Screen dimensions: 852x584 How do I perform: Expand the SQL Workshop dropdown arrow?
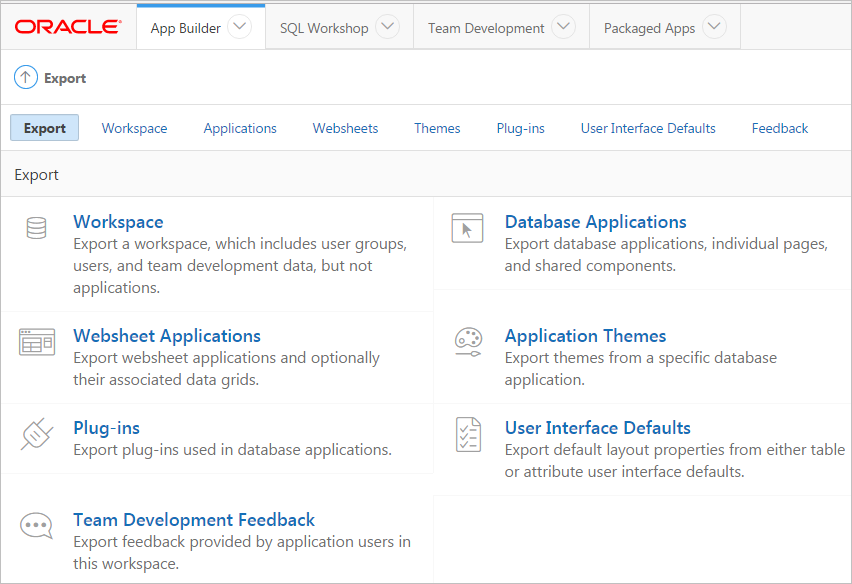click(x=388, y=27)
